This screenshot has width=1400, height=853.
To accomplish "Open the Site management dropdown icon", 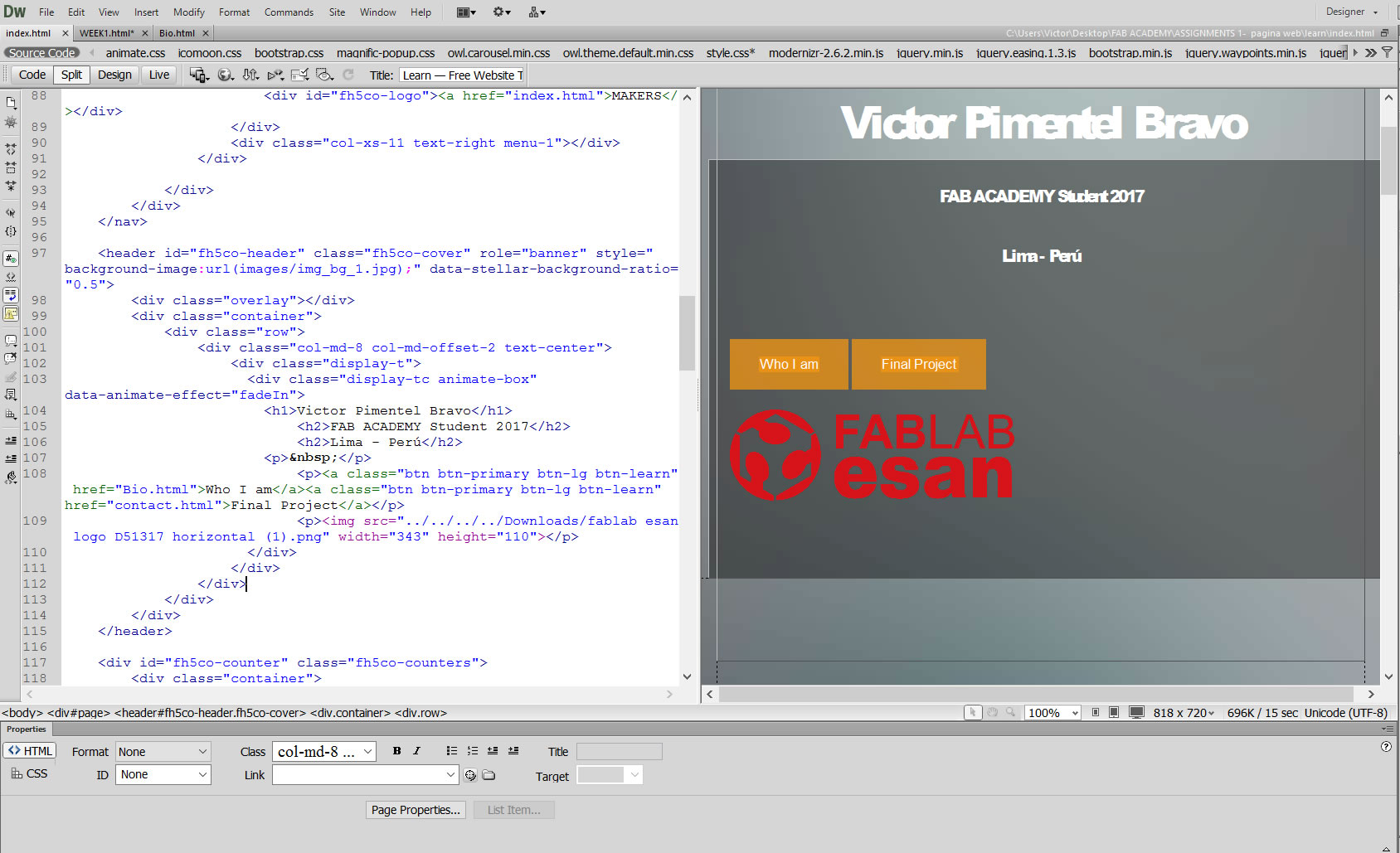I will [x=537, y=12].
